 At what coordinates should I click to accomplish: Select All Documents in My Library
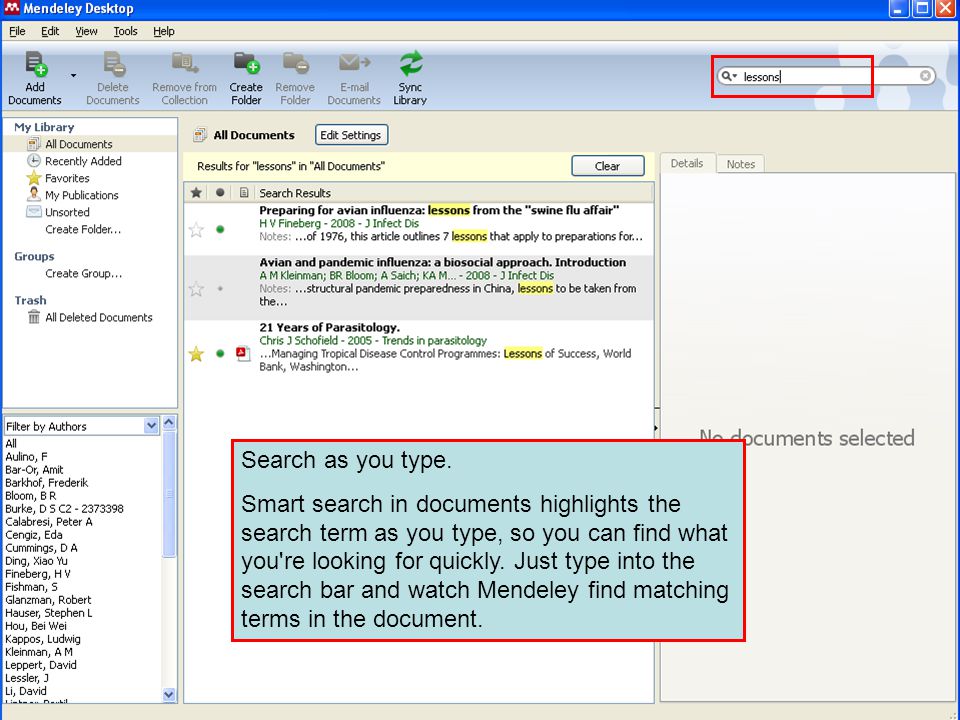point(78,144)
